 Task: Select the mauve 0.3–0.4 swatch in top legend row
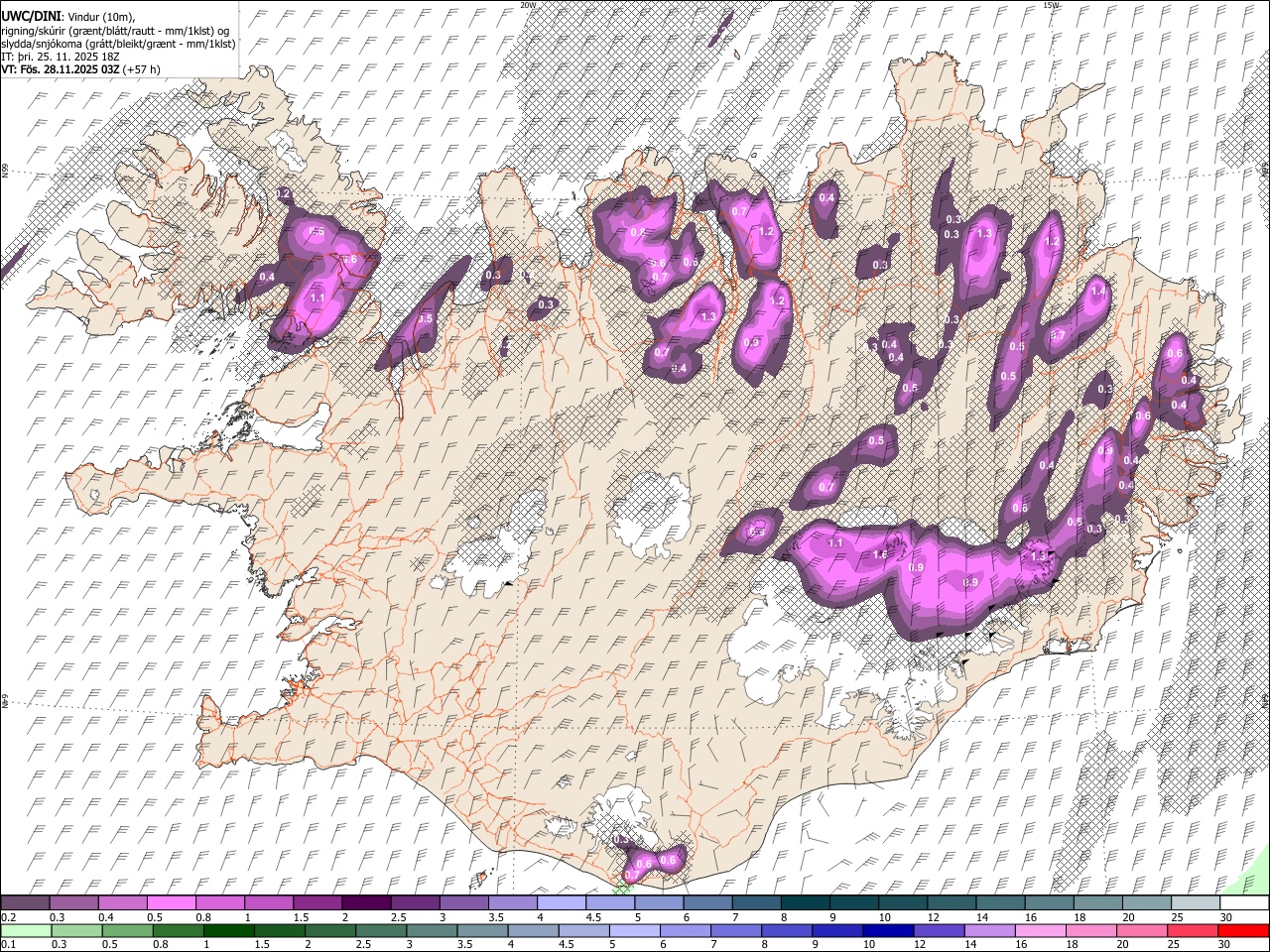pos(73,903)
